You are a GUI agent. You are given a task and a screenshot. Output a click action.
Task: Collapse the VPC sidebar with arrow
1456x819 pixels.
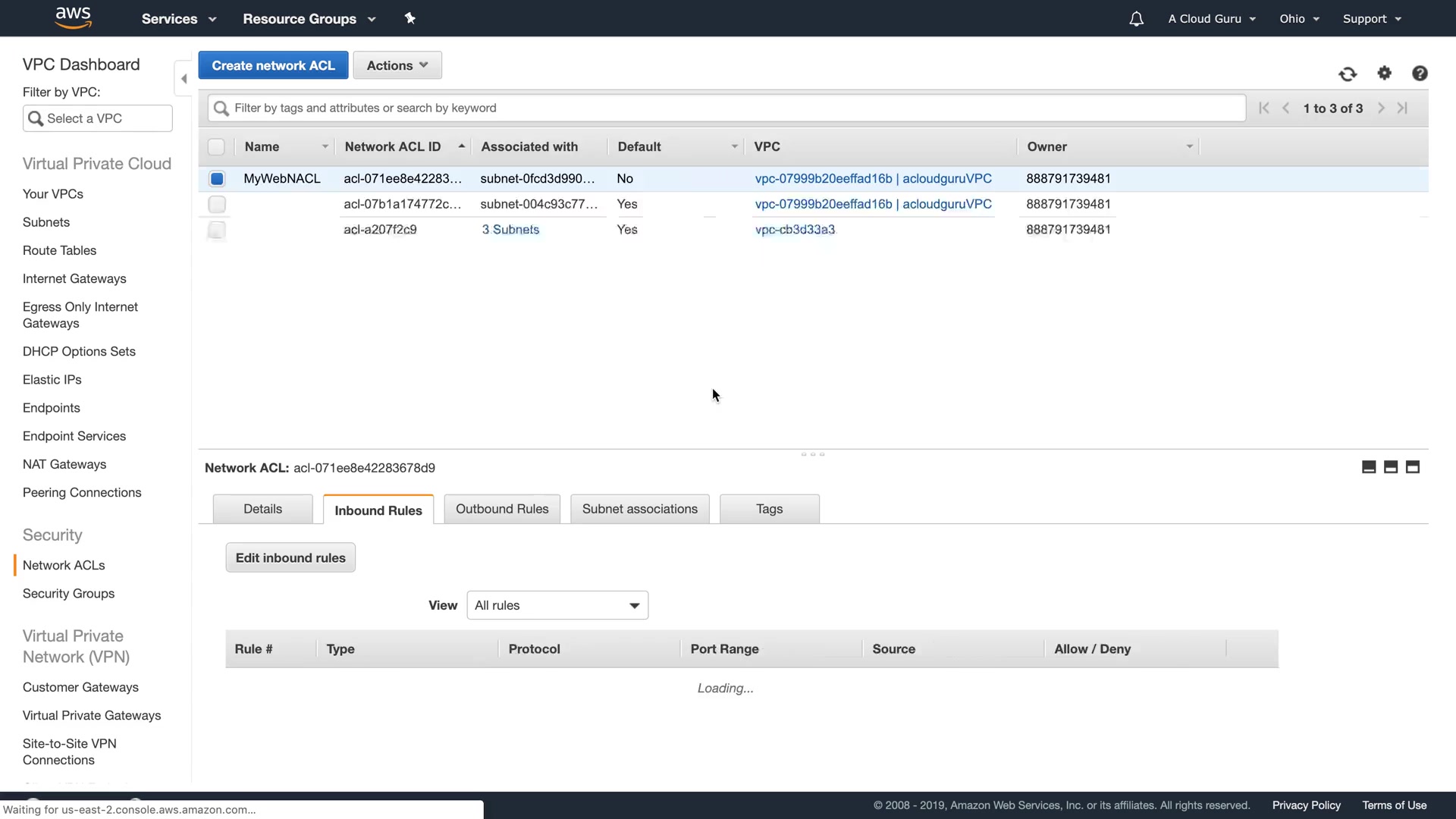point(184,79)
